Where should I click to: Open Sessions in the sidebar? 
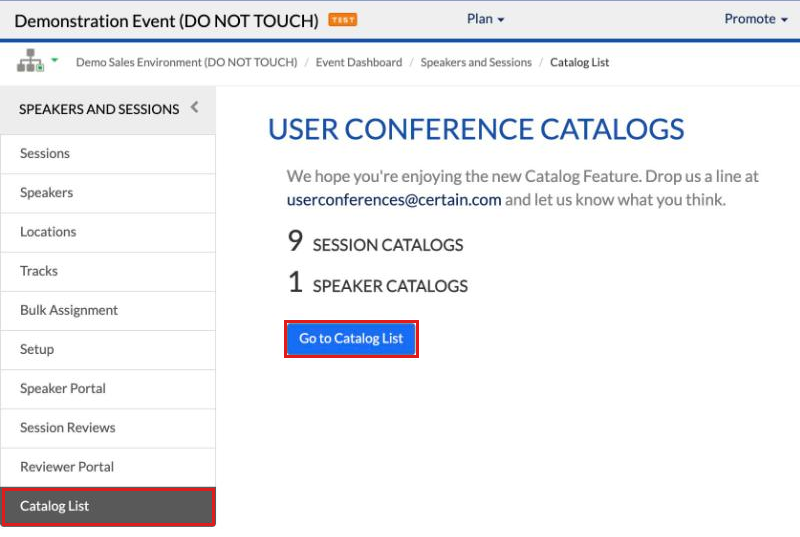[x=108, y=154]
